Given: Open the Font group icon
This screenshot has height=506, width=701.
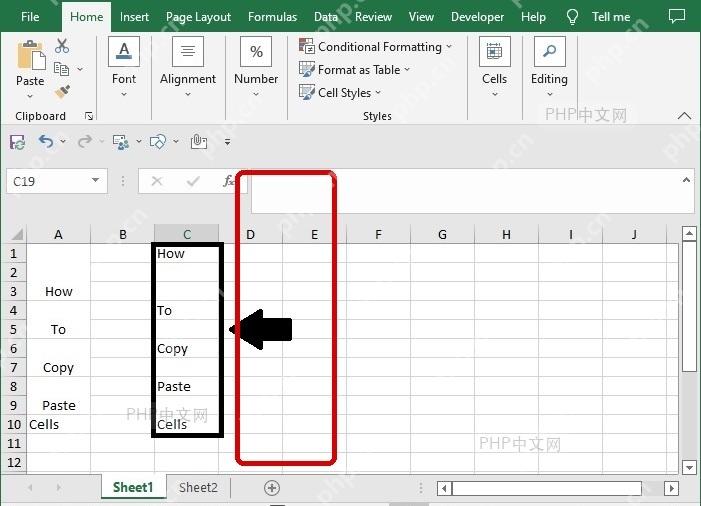Looking at the screenshot, I should point(124,51).
